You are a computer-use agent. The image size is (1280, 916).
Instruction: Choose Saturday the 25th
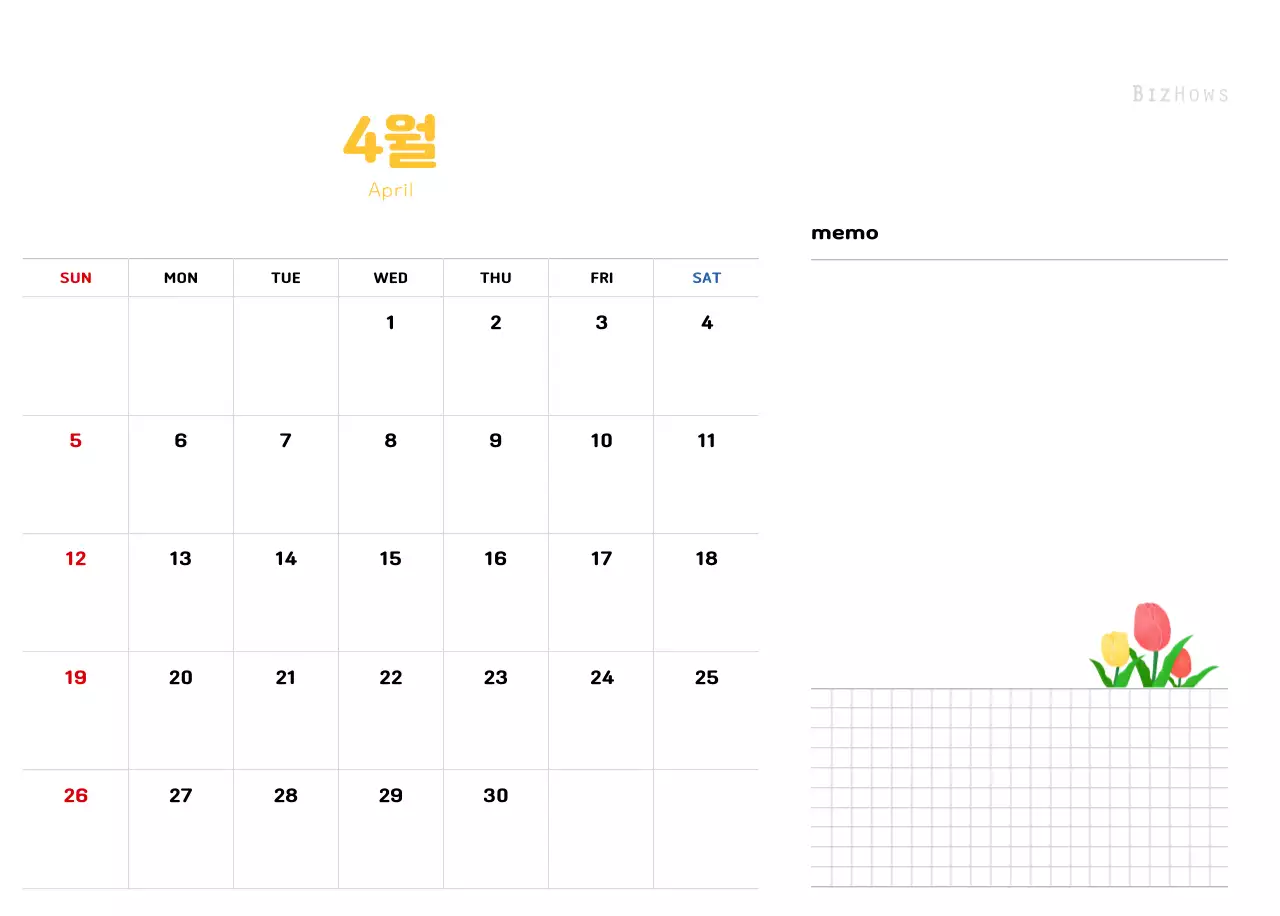click(x=706, y=678)
